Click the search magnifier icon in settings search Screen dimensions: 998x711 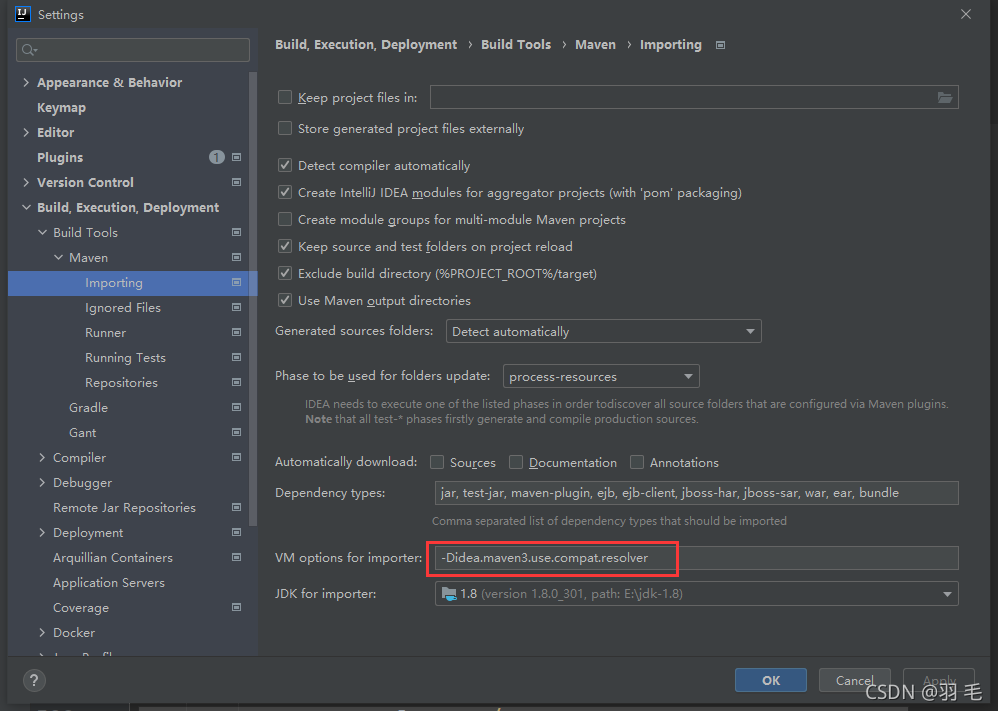click(x=29, y=50)
